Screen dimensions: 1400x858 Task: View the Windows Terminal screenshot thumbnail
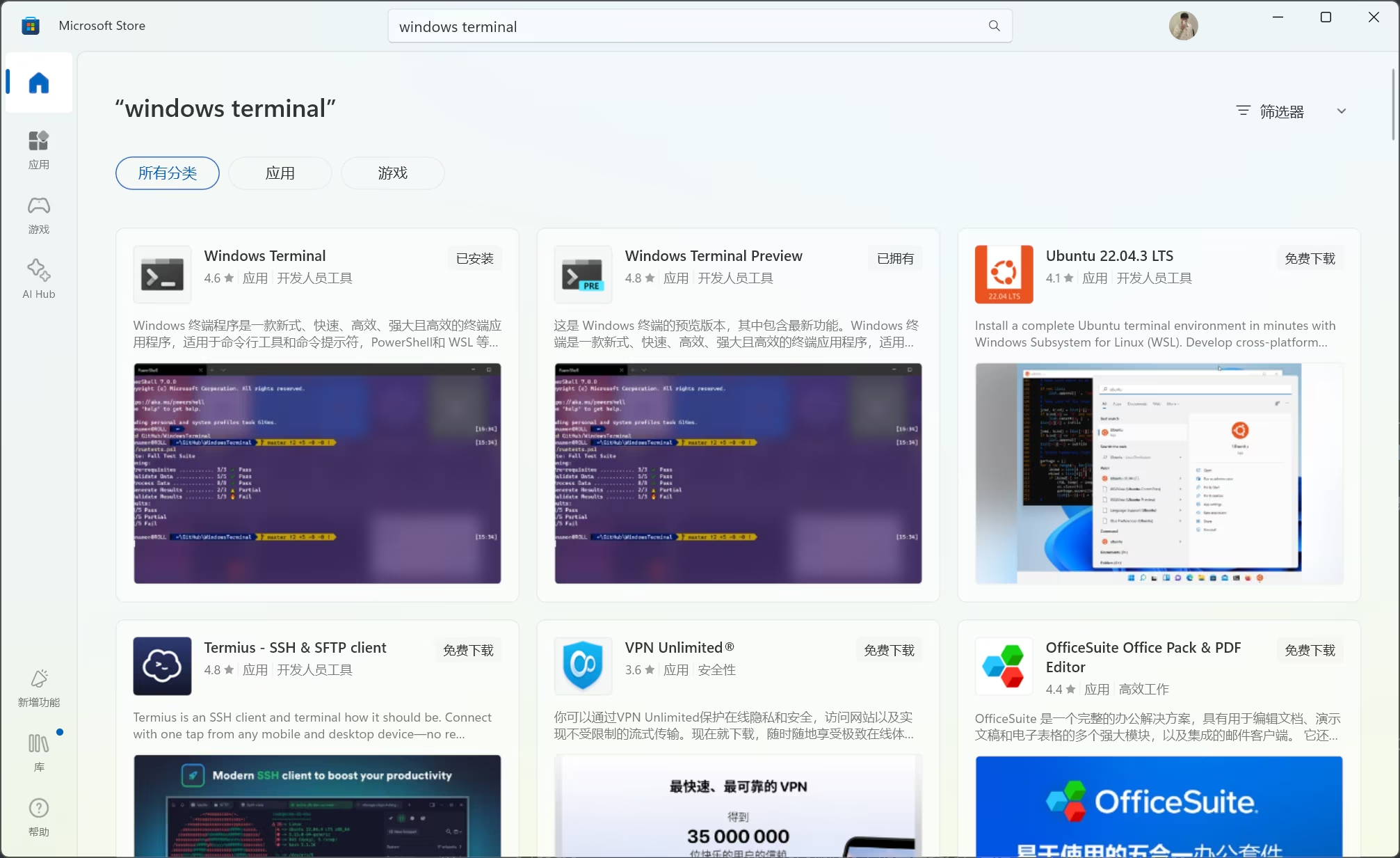(x=316, y=474)
